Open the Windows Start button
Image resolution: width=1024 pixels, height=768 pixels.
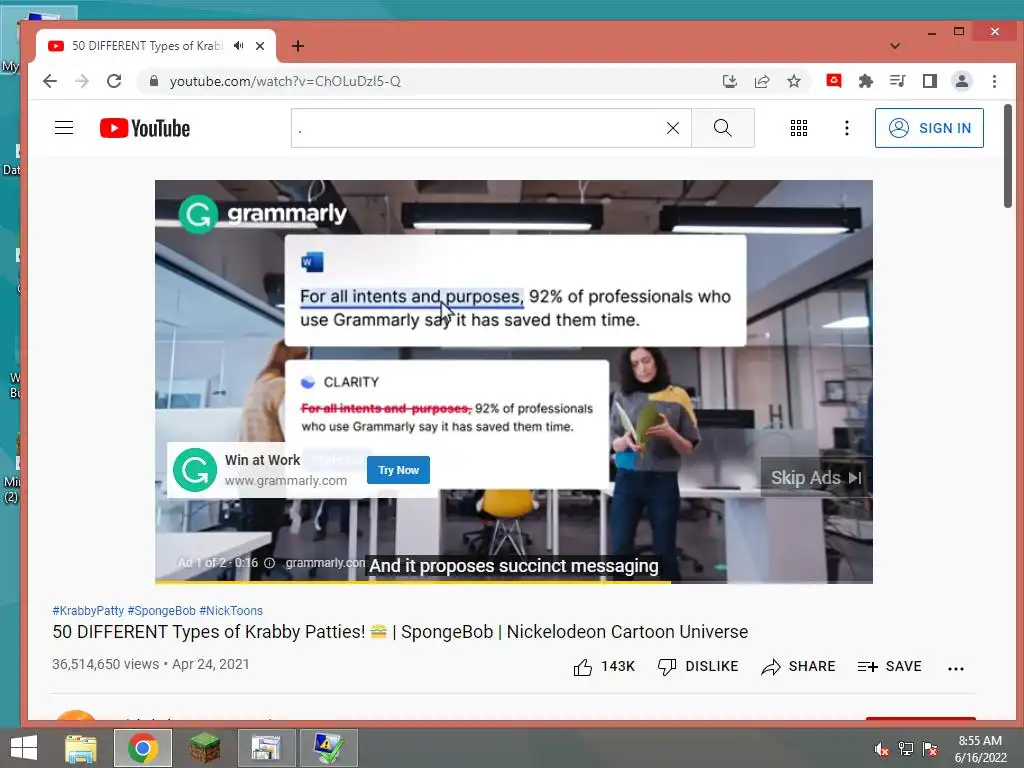24,748
